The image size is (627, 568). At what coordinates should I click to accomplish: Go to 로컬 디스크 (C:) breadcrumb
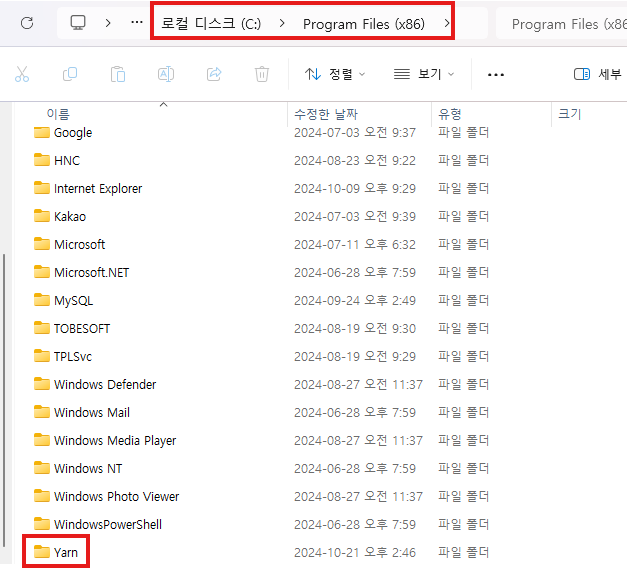211,24
